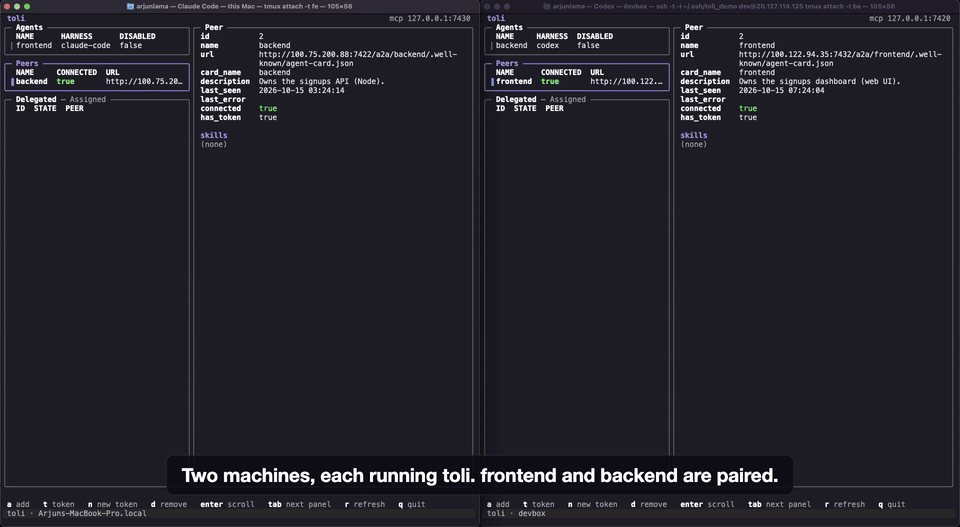Switch to the Assigned tab in the right devbox window
Screen dimensions: 960x527
coord(568,99)
